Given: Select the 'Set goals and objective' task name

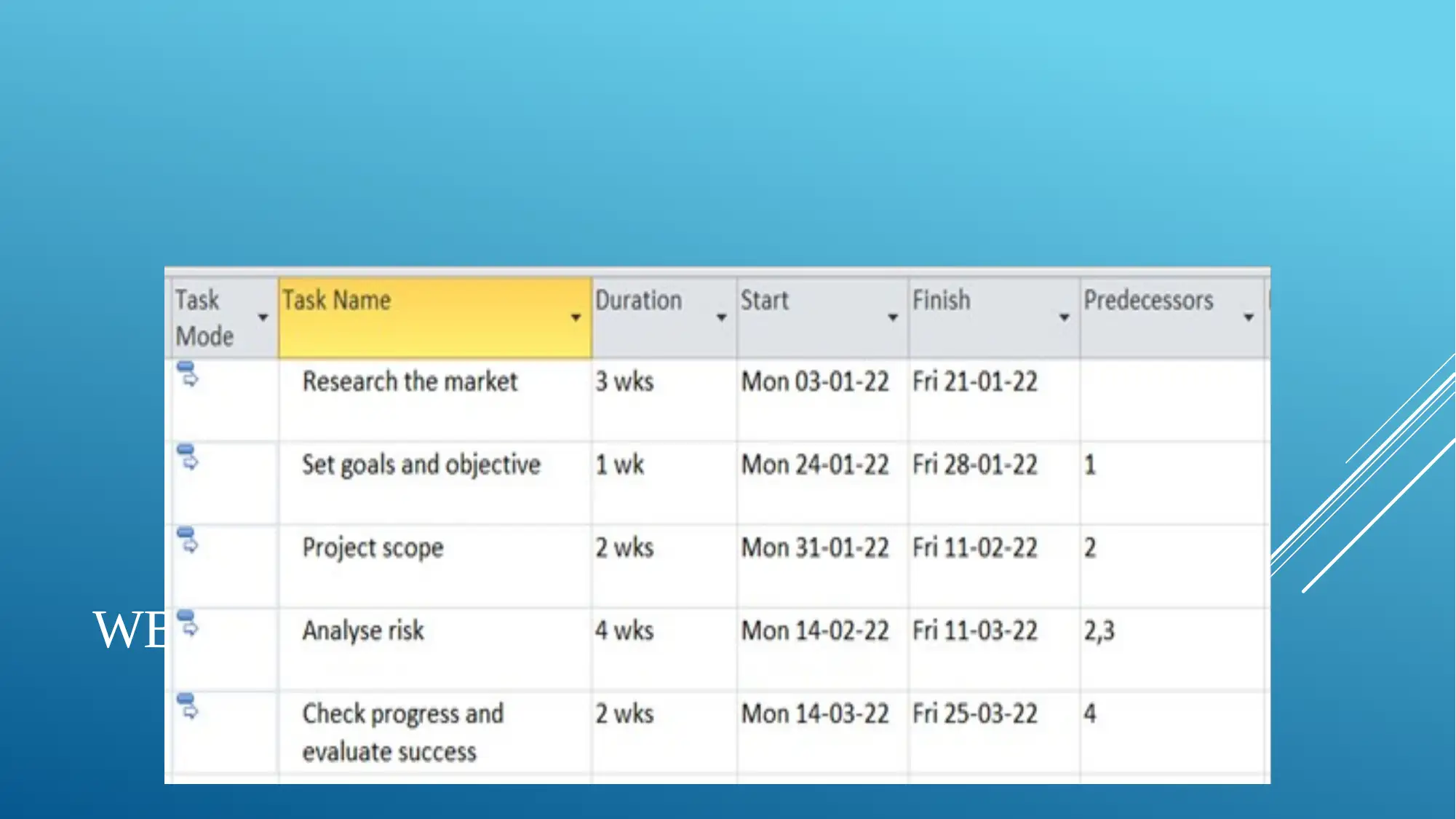Looking at the screenshot, I should pos(421,465).
